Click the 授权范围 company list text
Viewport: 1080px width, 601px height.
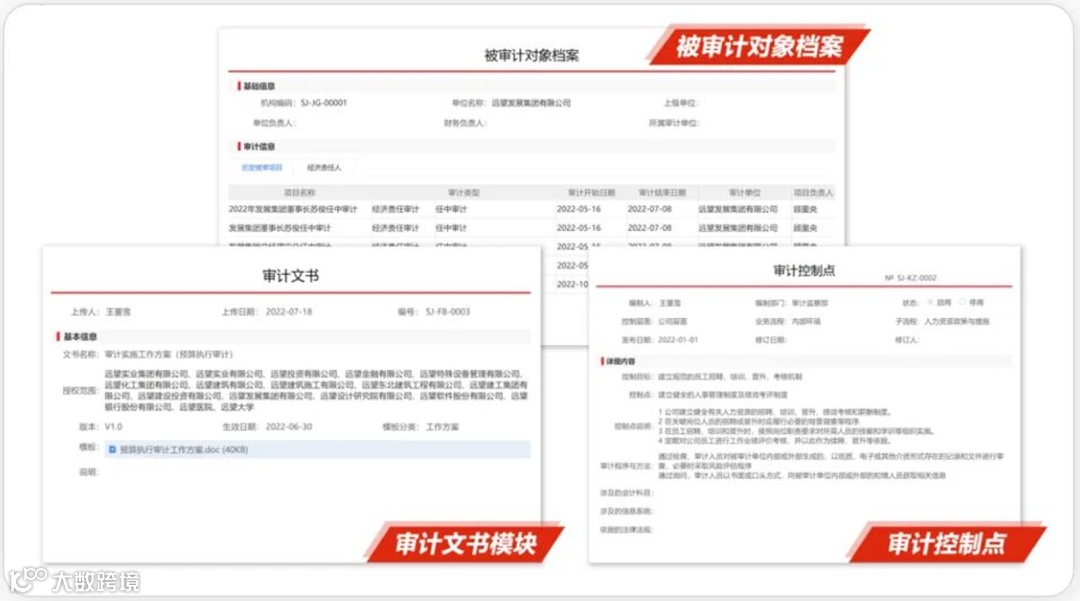(316, 390)
